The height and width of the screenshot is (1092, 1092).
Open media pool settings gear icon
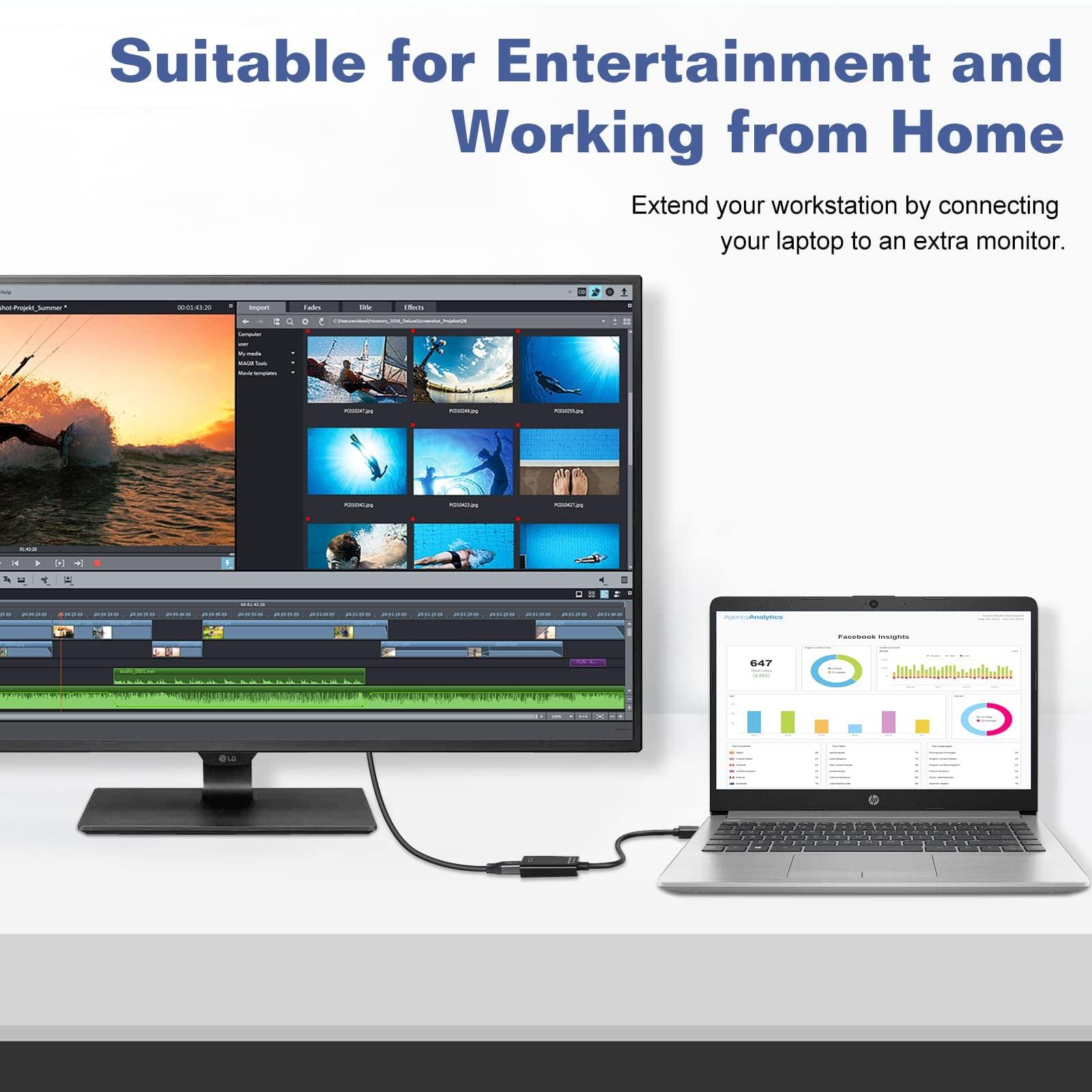click(305, 321)
